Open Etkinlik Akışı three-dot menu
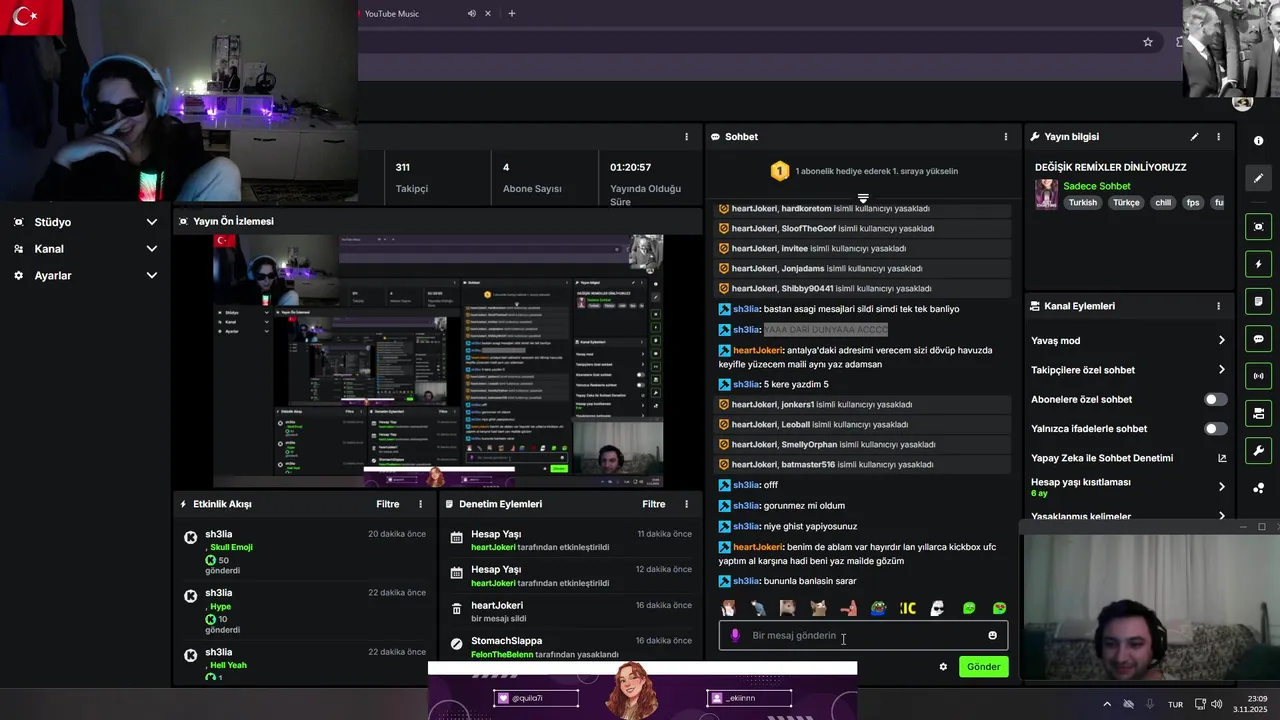The width and height of the screenshot is (1280, 720). point(420,504)
